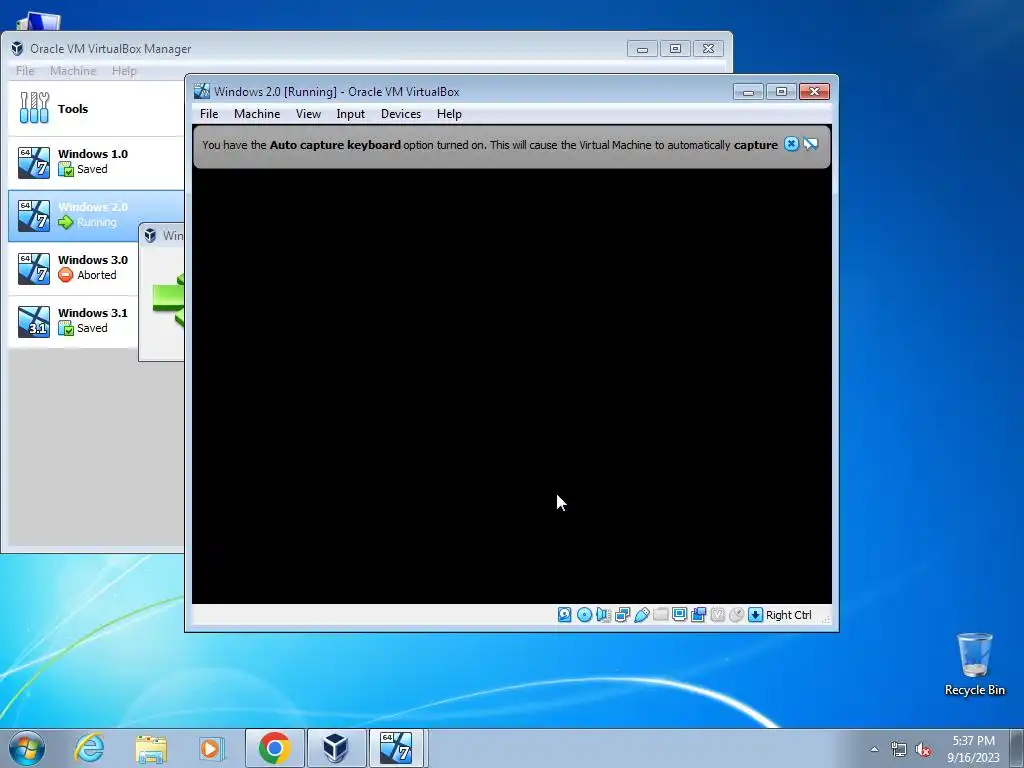This screenshot has height=768, width=1024.
Task: Click the shared folders status icon
Action: click(660, 615)
